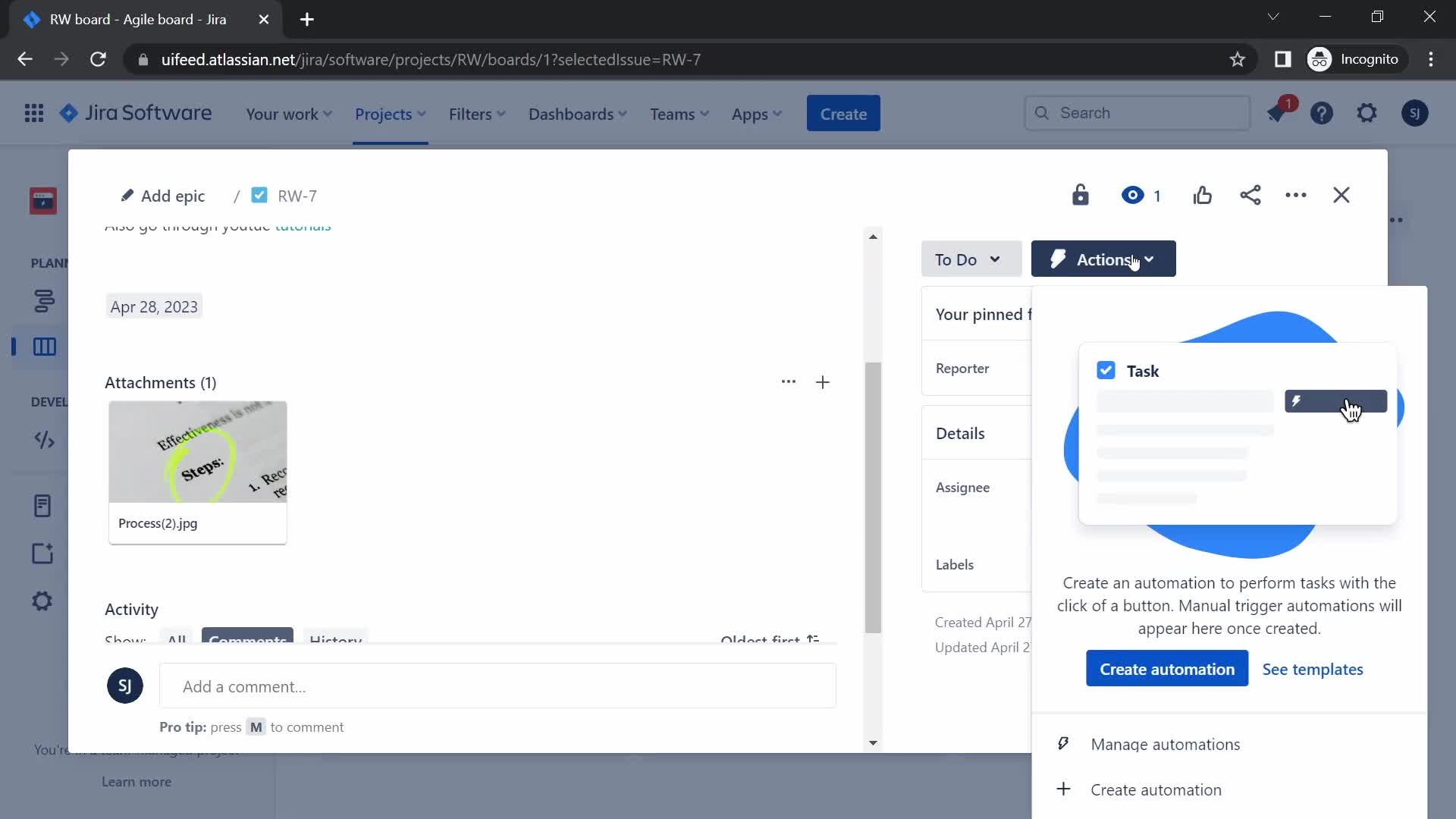Click the Reporter field label
The width and height of the screenshot is (1456, 819).
pos(962,369)
